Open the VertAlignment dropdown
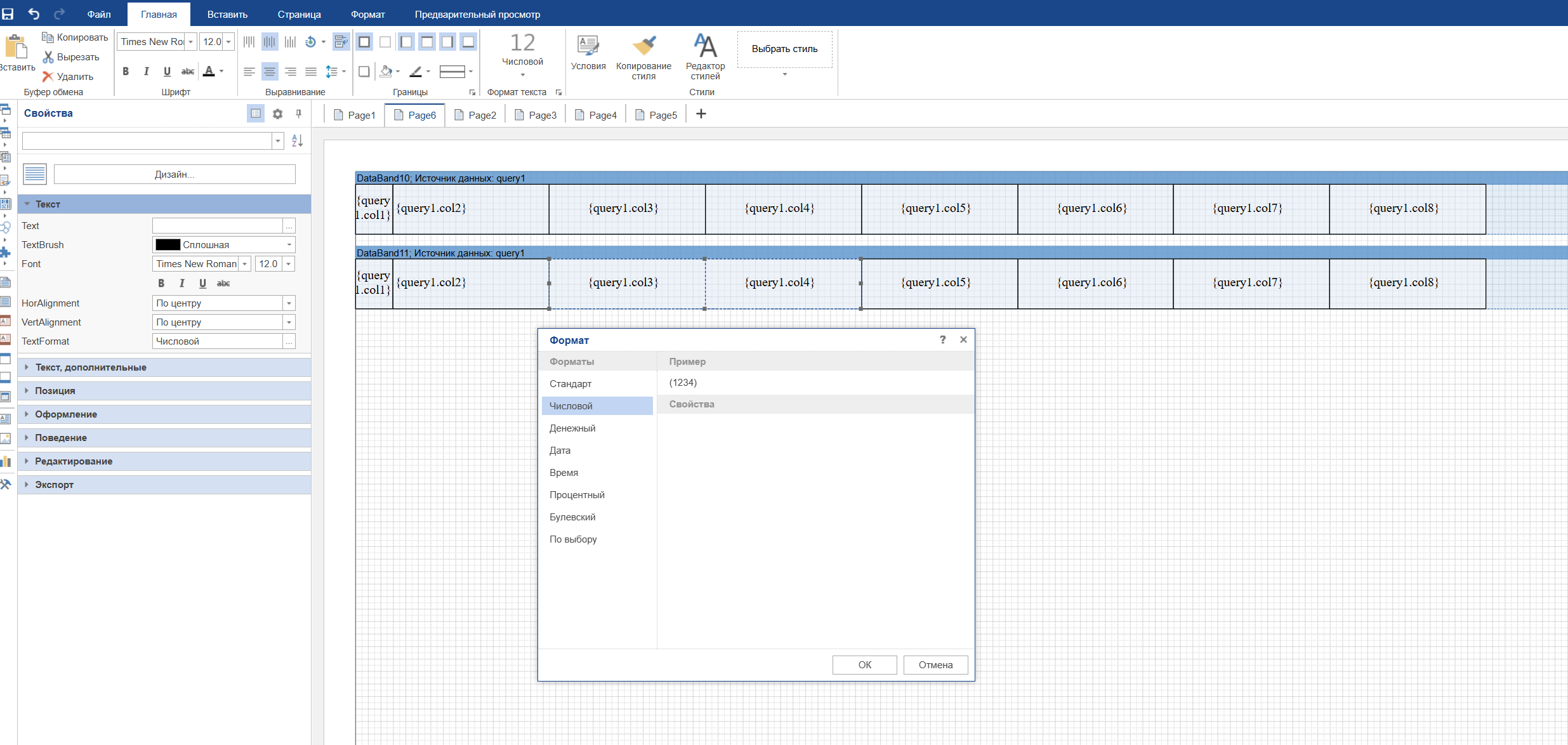 [289, 322]
